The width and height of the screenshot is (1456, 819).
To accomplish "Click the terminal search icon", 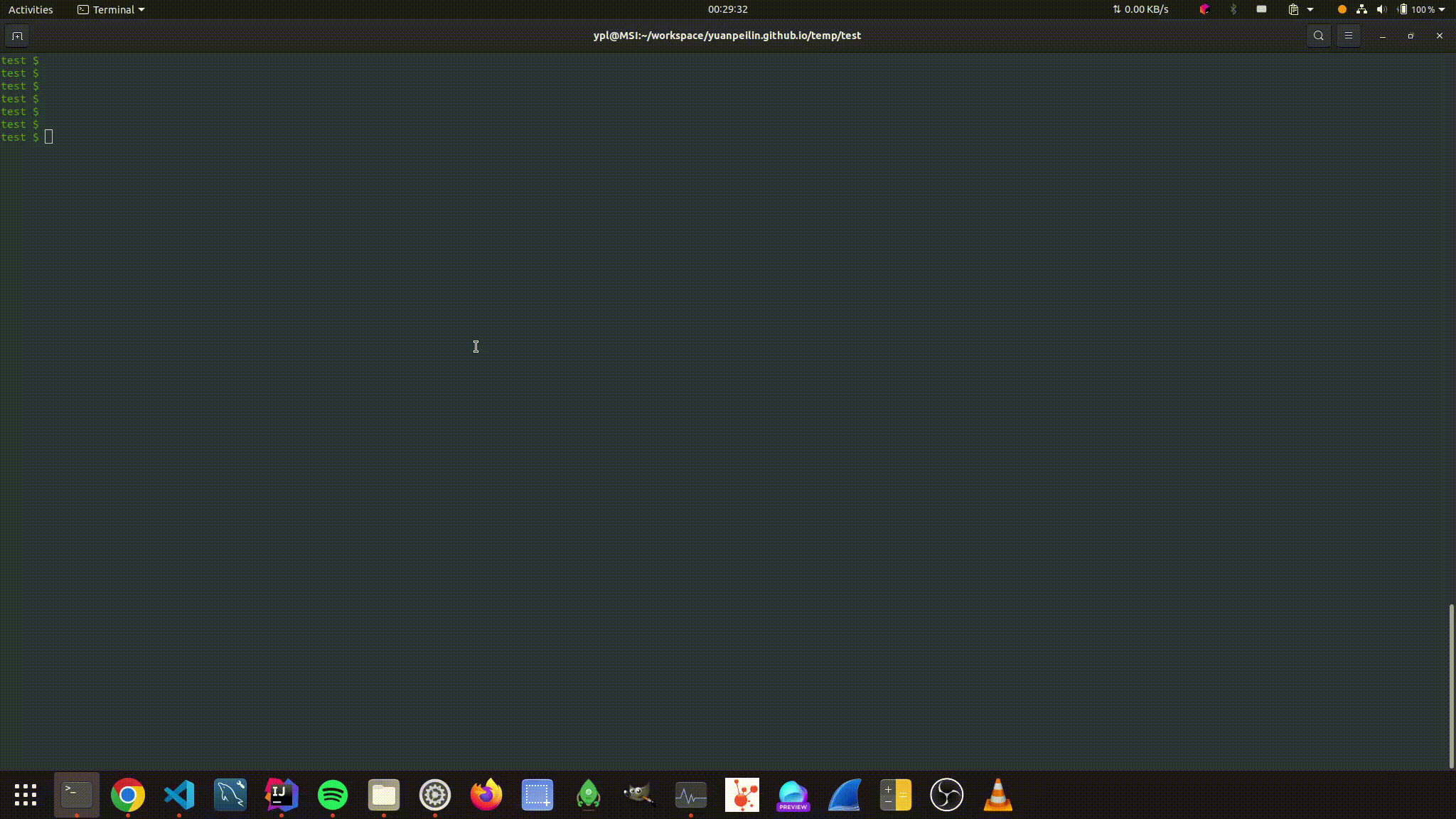I will (x=1318, y=36).
